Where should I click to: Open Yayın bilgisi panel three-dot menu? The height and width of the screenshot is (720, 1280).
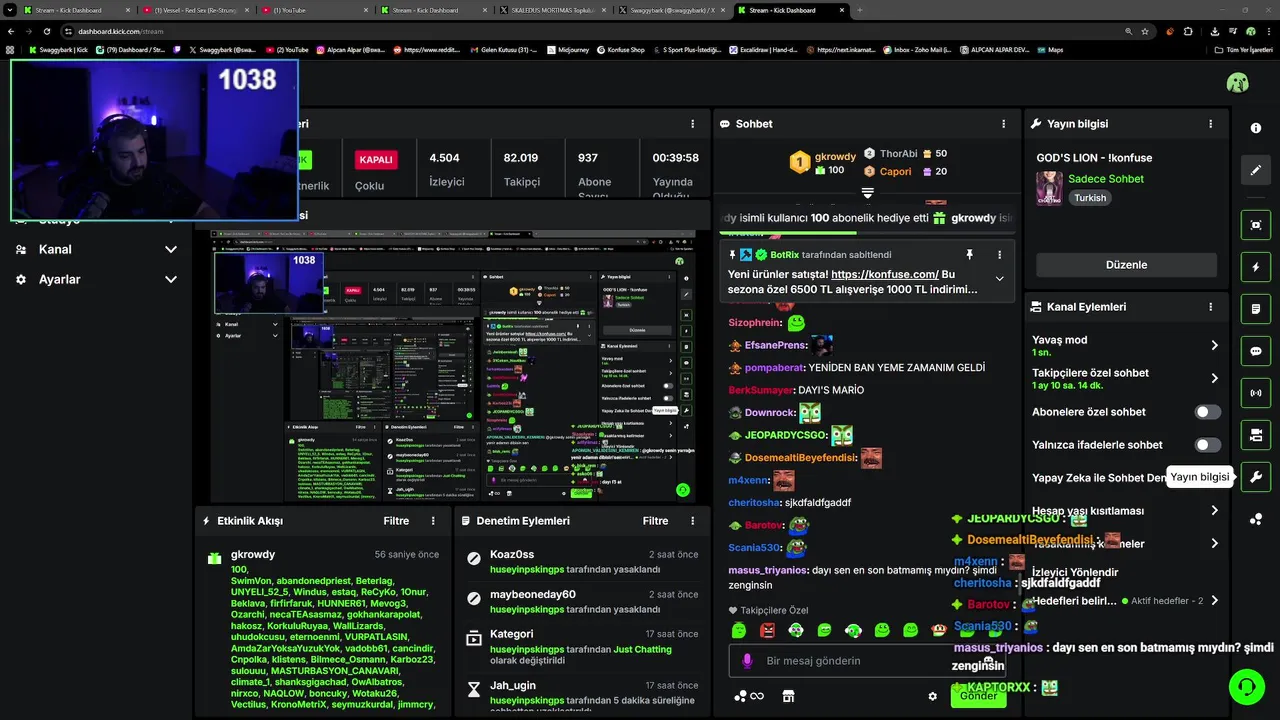[x=1210, y=124]
